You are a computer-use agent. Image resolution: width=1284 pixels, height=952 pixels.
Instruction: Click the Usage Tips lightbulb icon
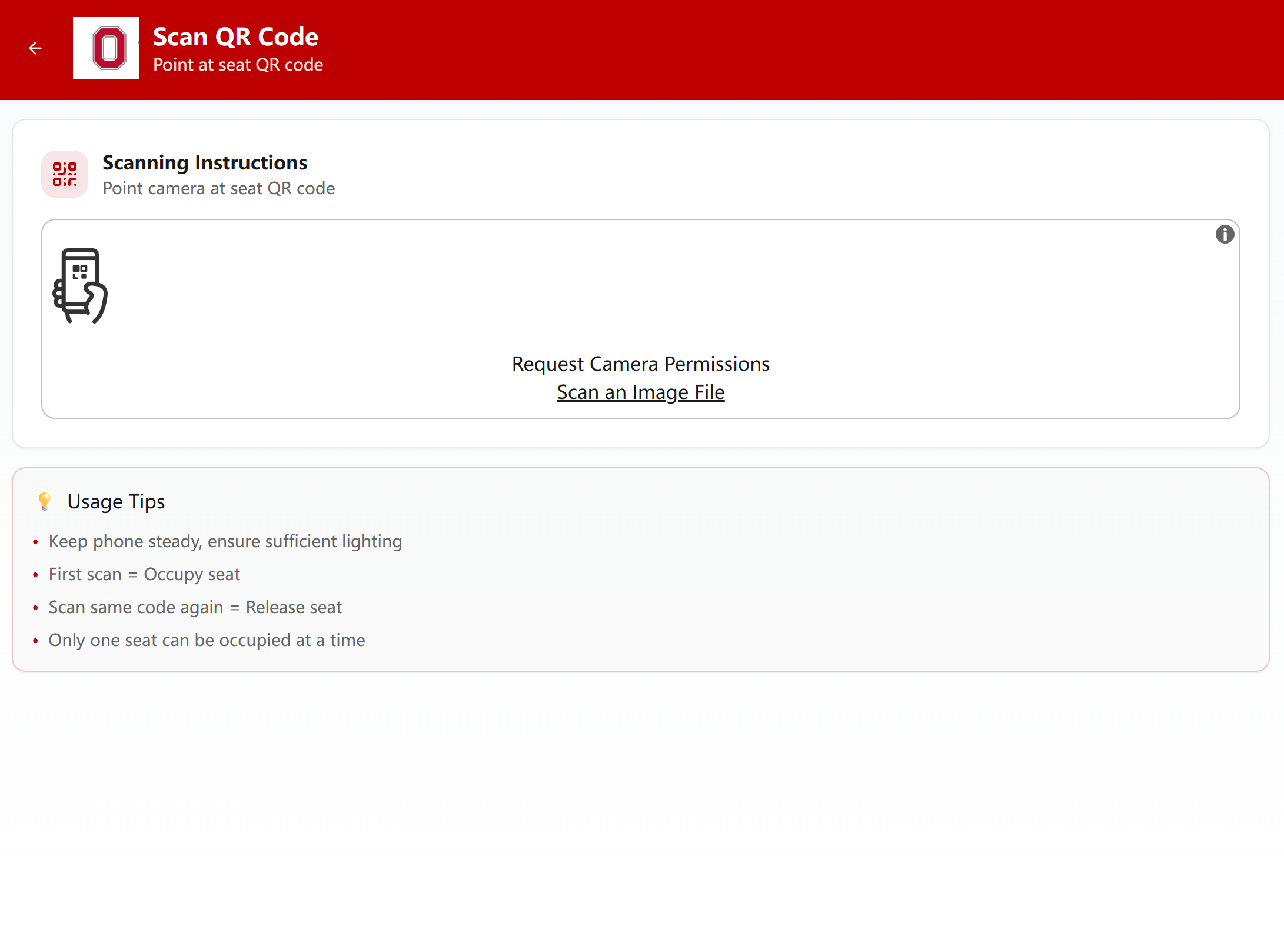(45, 501)
